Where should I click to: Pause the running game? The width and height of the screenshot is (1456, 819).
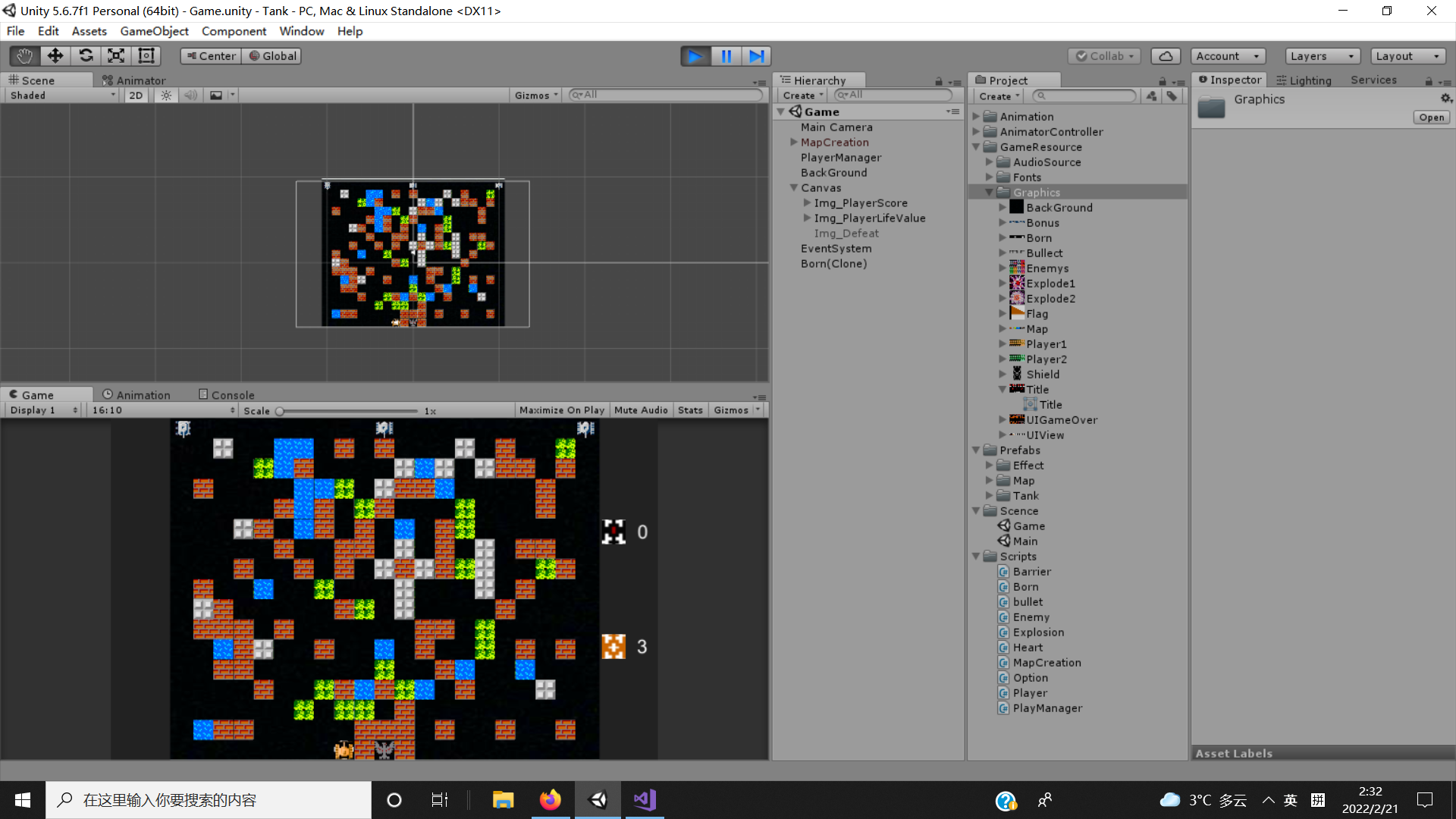pyautogui.click(x=726, y=56)
